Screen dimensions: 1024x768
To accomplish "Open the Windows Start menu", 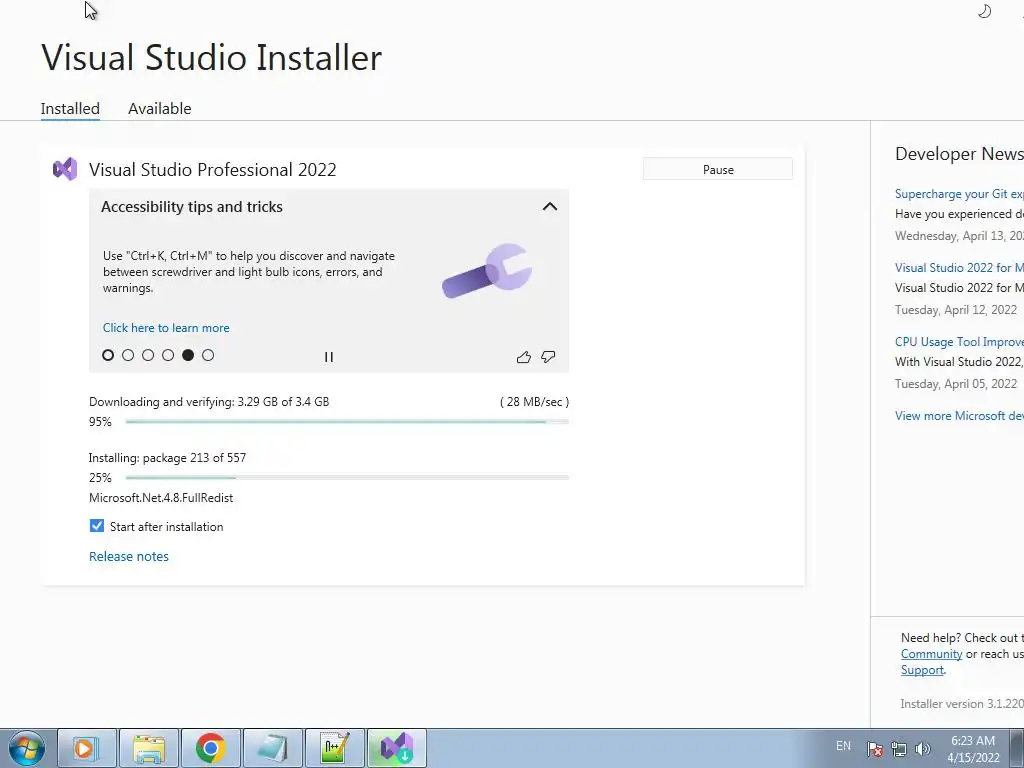I will [26, 748].
